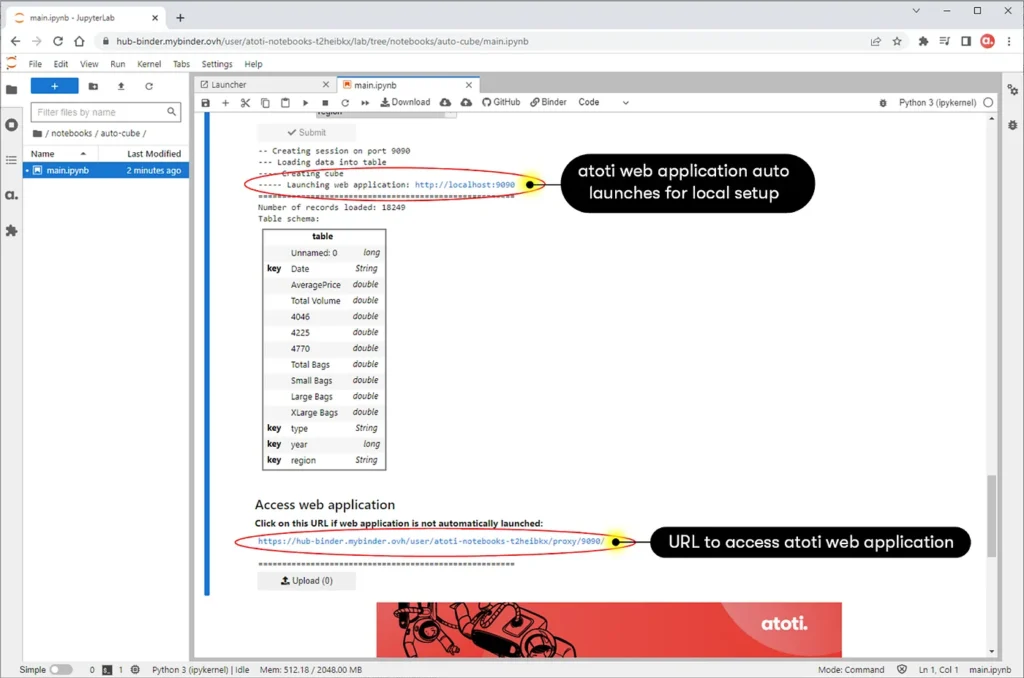The image size is (1024, 678).
Task: Click the blue New Launcher plus button
Action: (54, 86)
